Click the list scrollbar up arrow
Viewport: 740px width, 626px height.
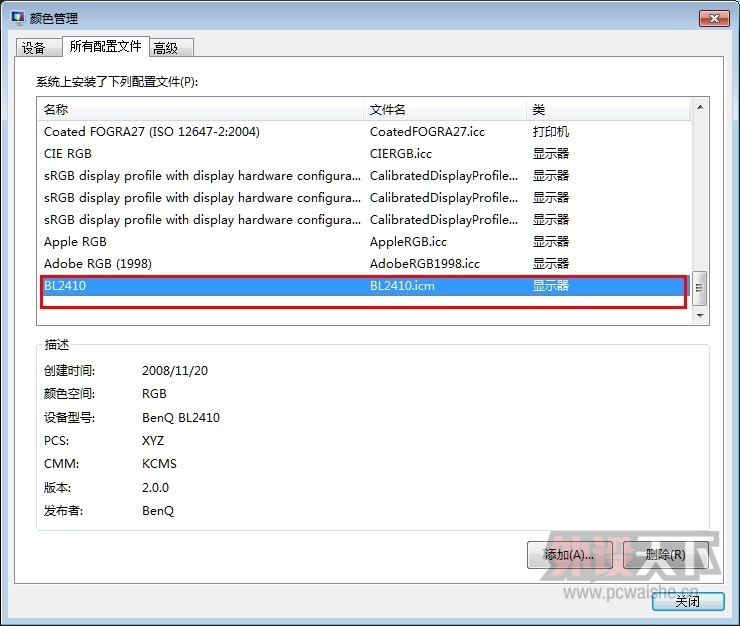(700, 107)
